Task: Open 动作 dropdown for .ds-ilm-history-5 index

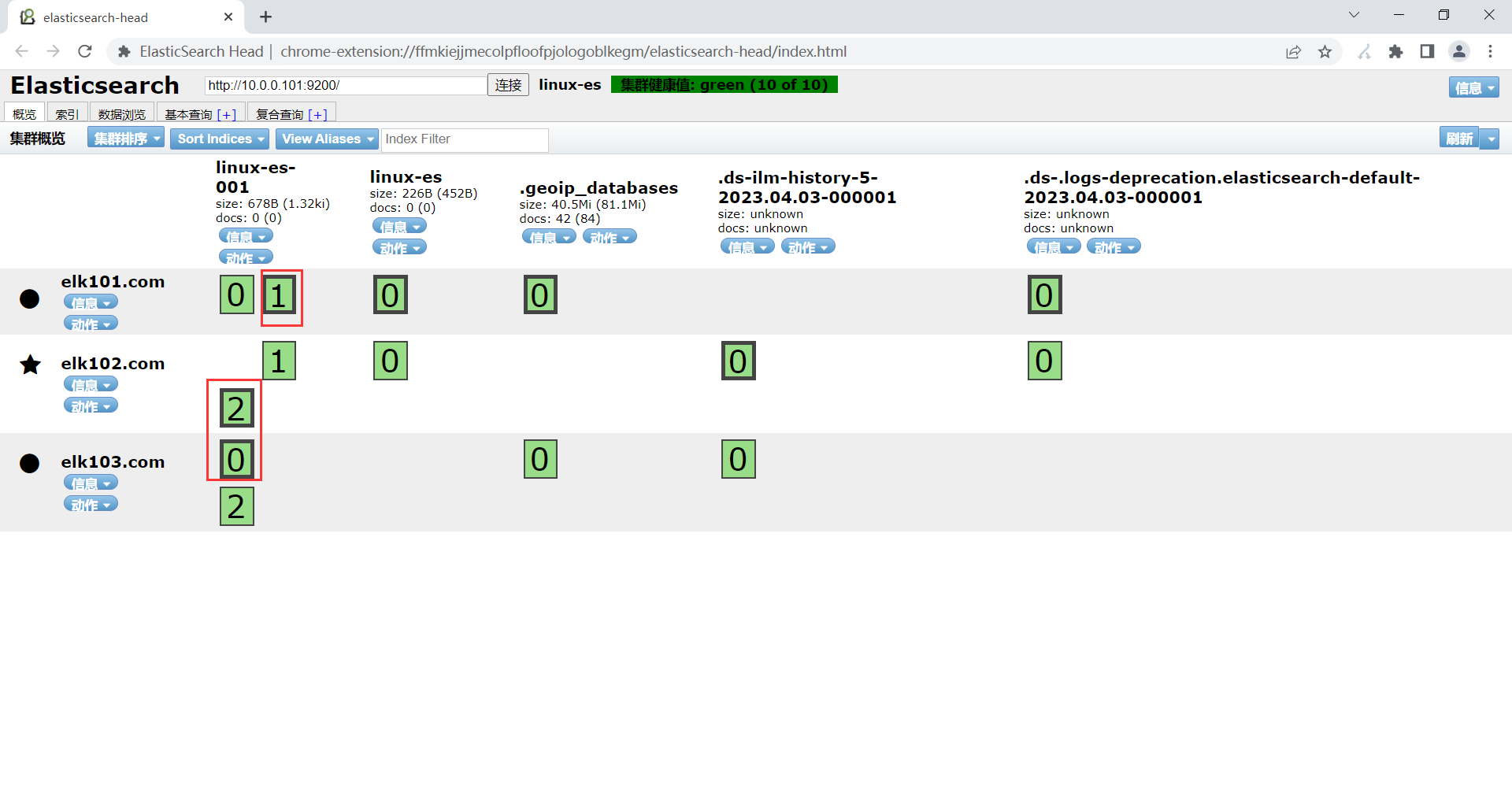Action: point(808,247)
